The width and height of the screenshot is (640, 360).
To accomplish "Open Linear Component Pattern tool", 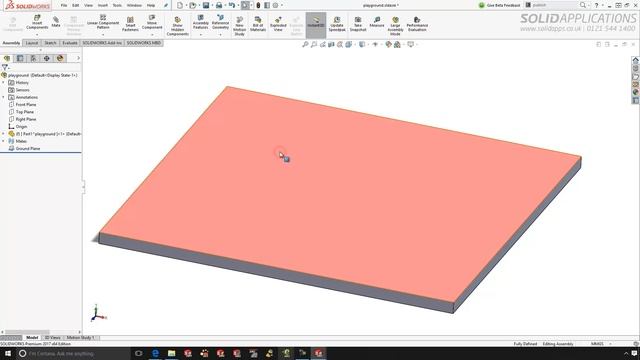I will click(103, 23).
